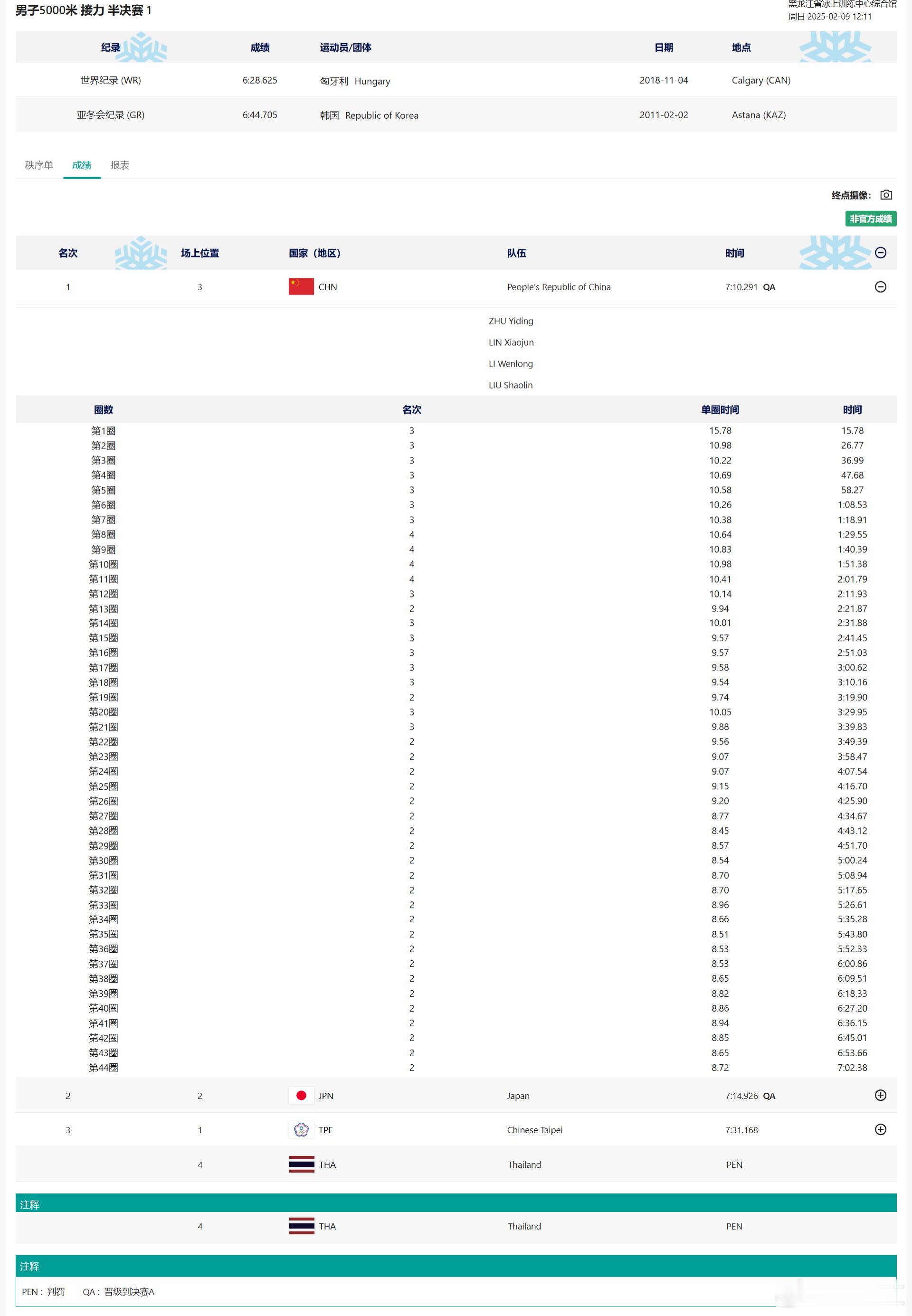The image size is (912, 1316).
Task: Click skater name LIU Shaolin
Action: click(510, 385)
